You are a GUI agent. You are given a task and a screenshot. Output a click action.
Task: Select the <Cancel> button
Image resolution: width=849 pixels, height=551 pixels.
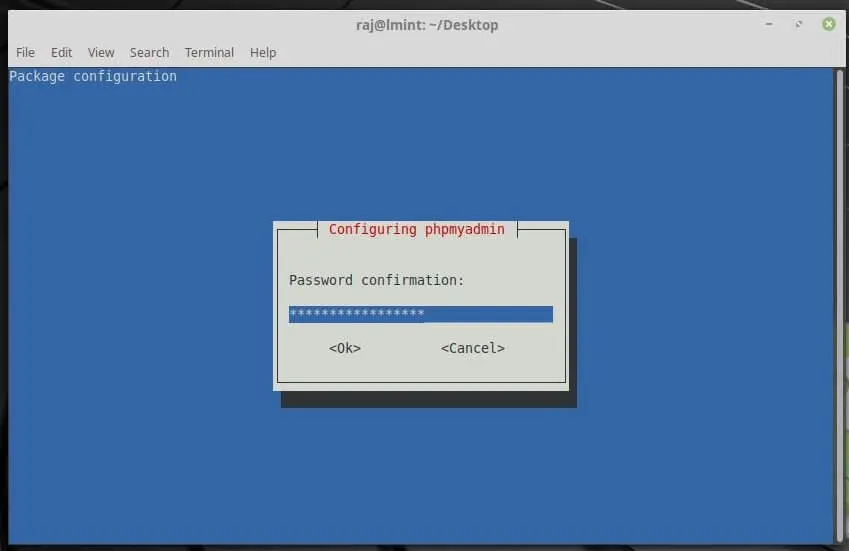click(x=473, y=348)
